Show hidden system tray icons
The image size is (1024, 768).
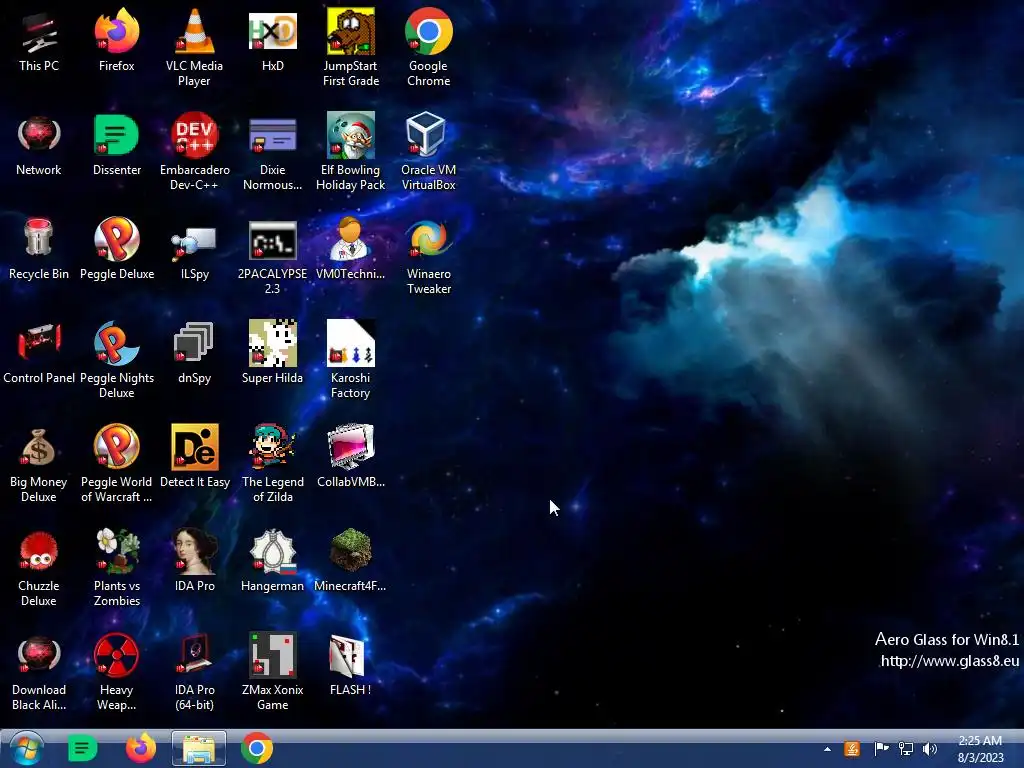pyautogui.click(x=827, y=749)
